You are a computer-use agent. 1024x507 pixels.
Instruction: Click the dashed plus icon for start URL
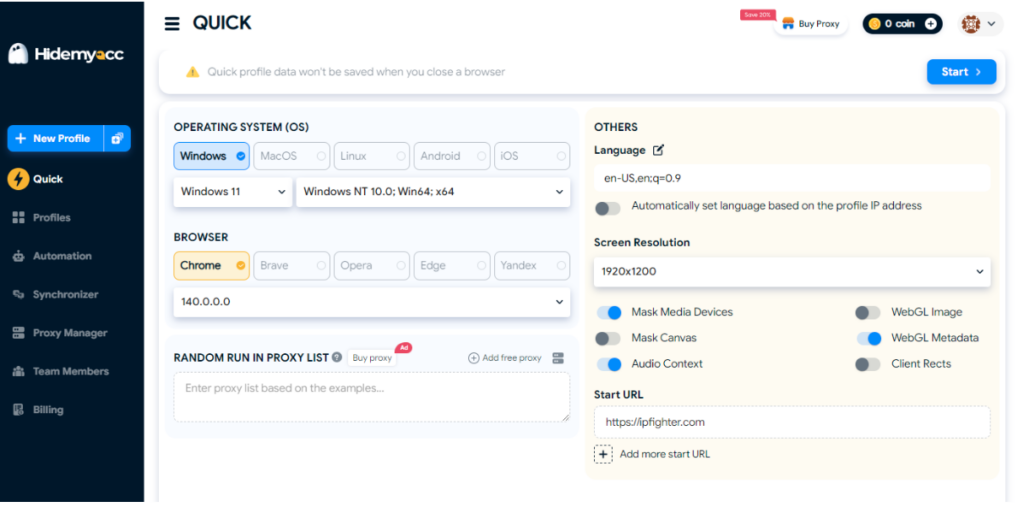(603, 454)
